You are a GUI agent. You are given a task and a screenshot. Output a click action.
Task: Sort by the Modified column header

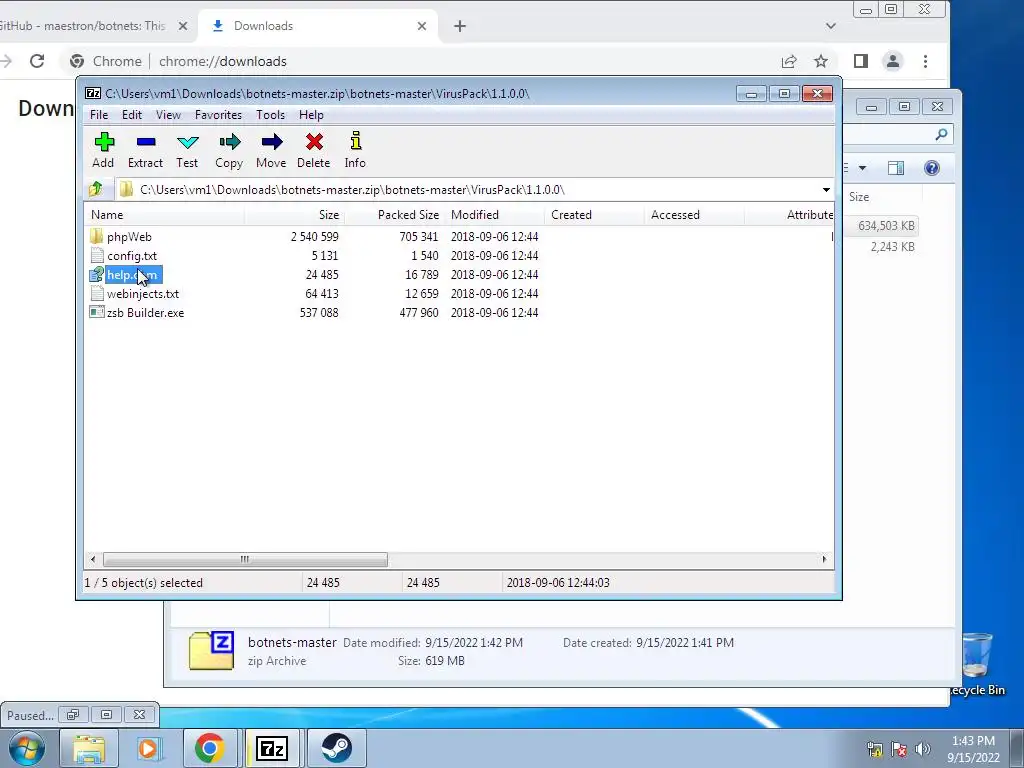tap(494, 215)
